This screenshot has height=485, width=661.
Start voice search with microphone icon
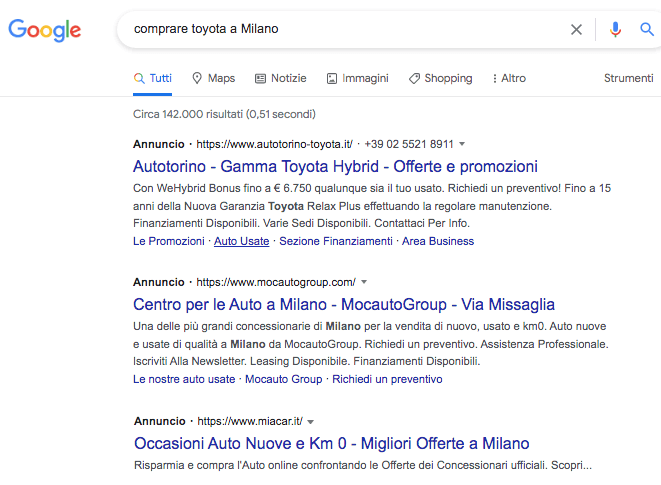coord(615,30)
